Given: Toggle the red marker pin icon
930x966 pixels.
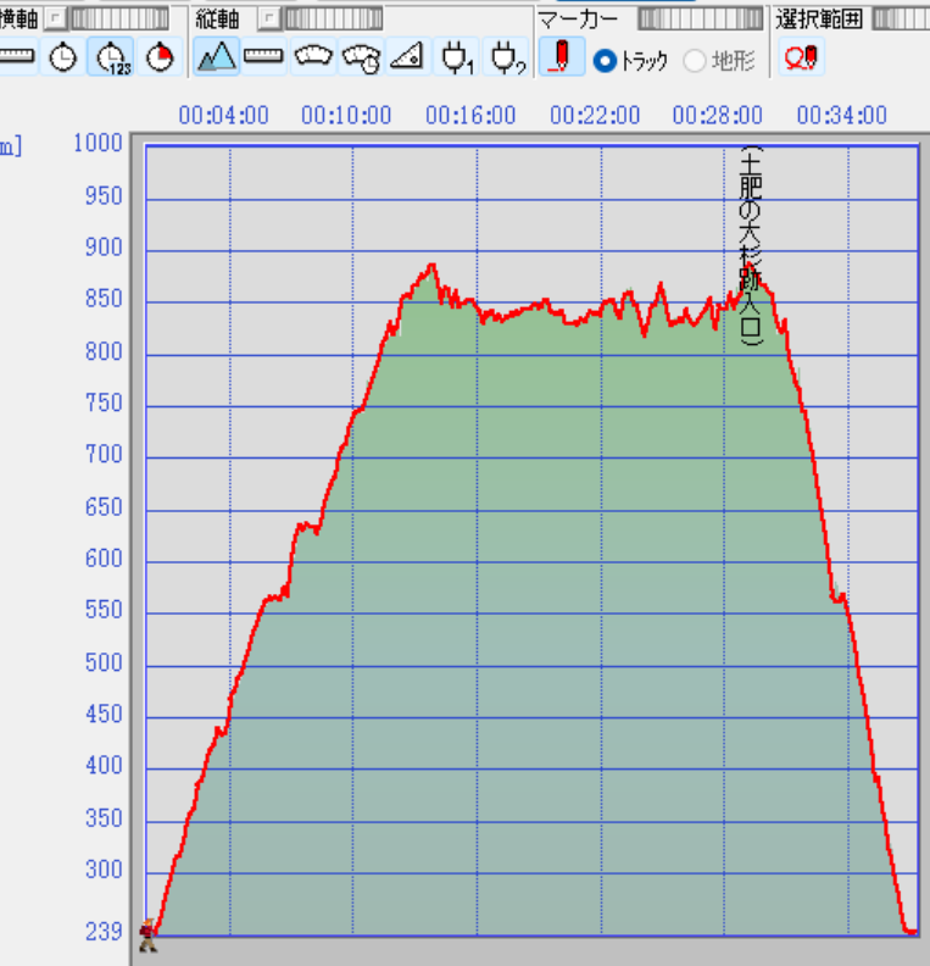Looking at the screenshot, I should point(562,57).
